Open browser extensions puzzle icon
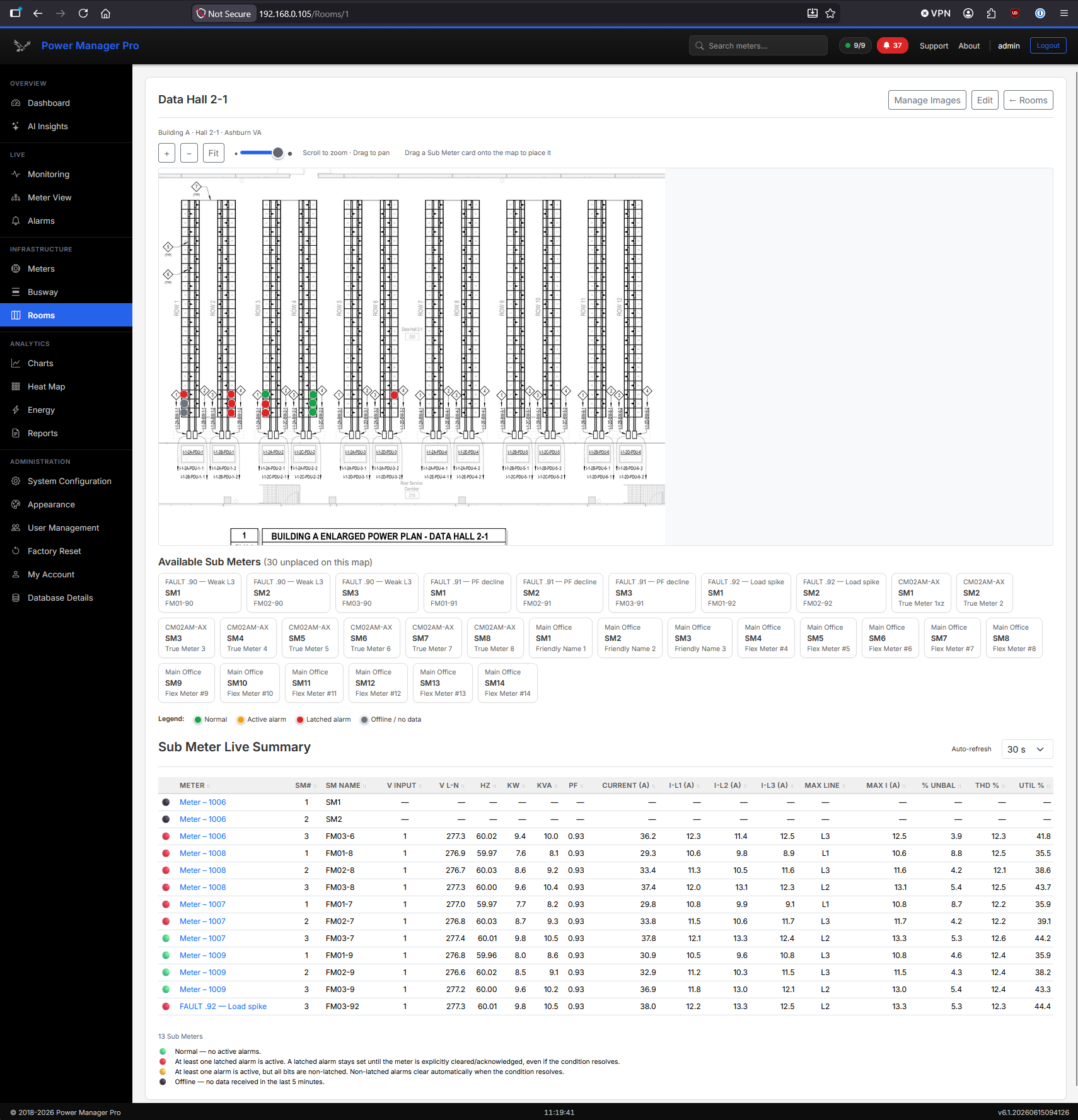The width and height of the screenshot is (1078, 1120). tap(991, 13)
